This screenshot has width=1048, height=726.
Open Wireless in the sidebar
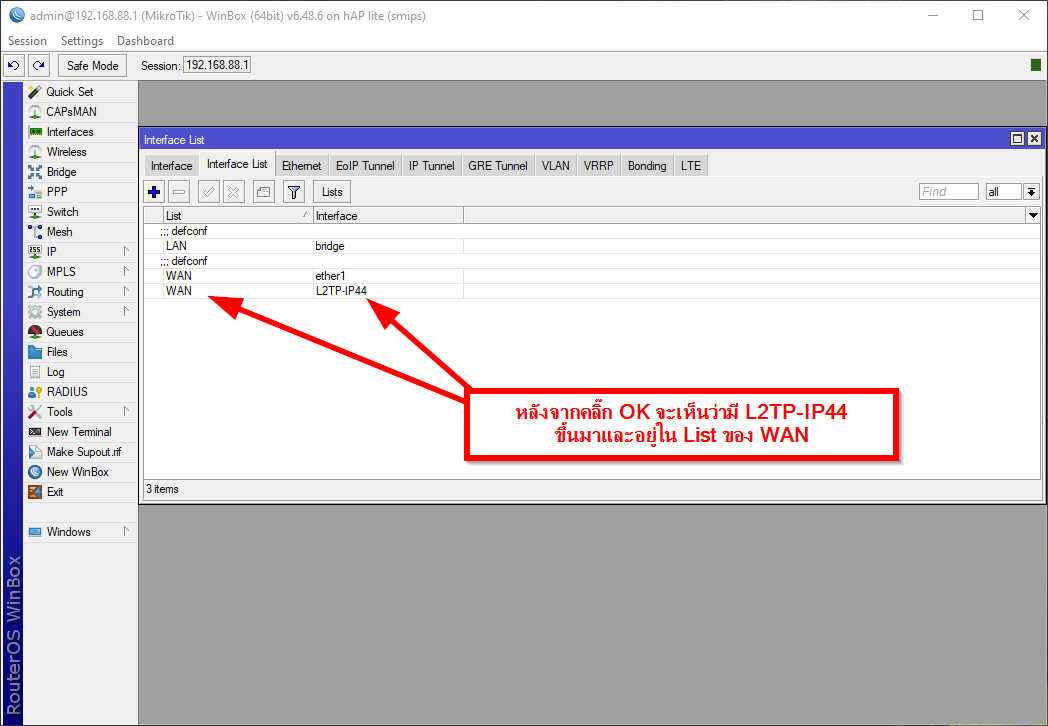coord(80,152)
